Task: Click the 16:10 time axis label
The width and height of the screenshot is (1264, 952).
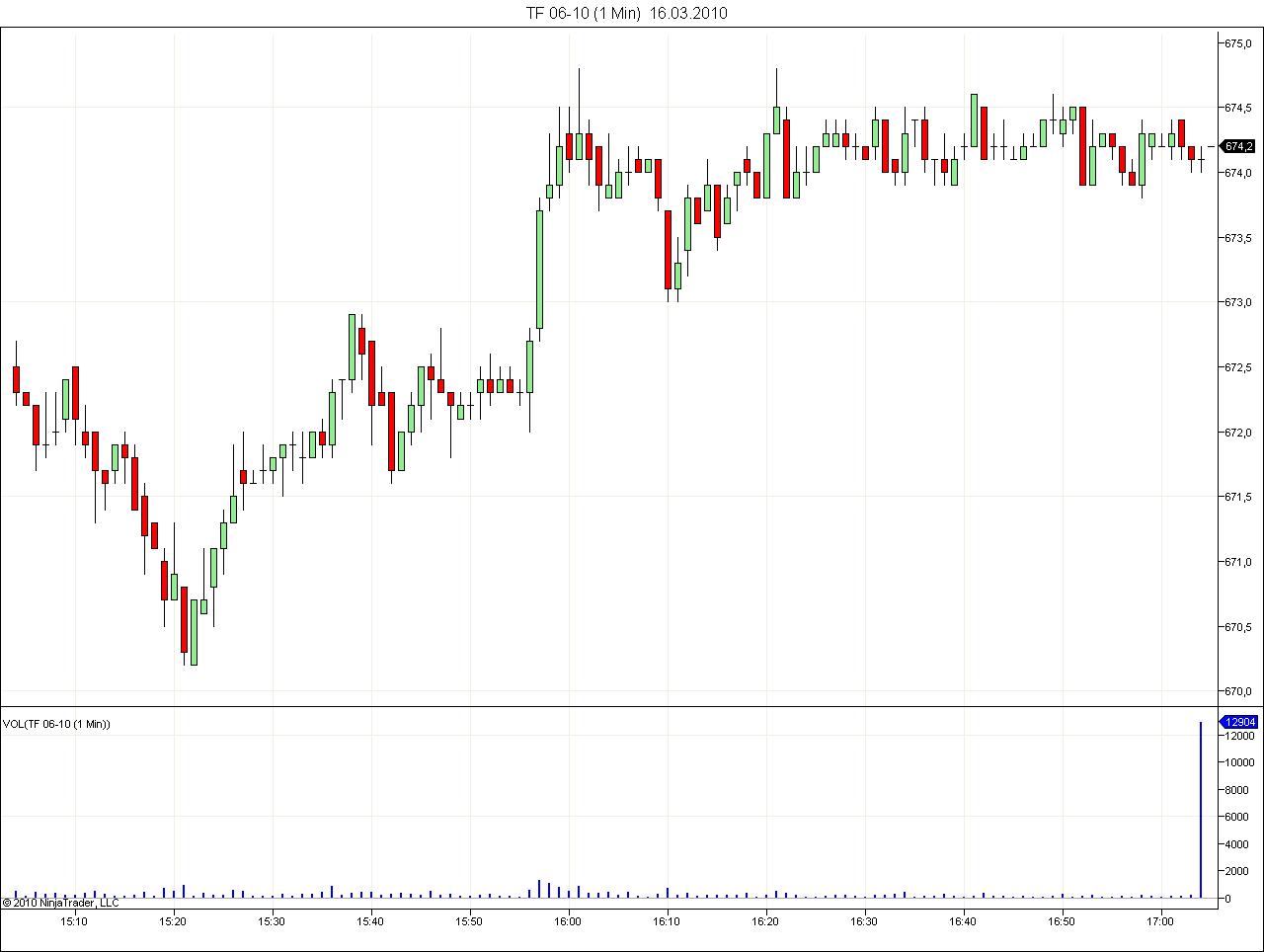Action: pyautogui.click(x=667, y=921)
